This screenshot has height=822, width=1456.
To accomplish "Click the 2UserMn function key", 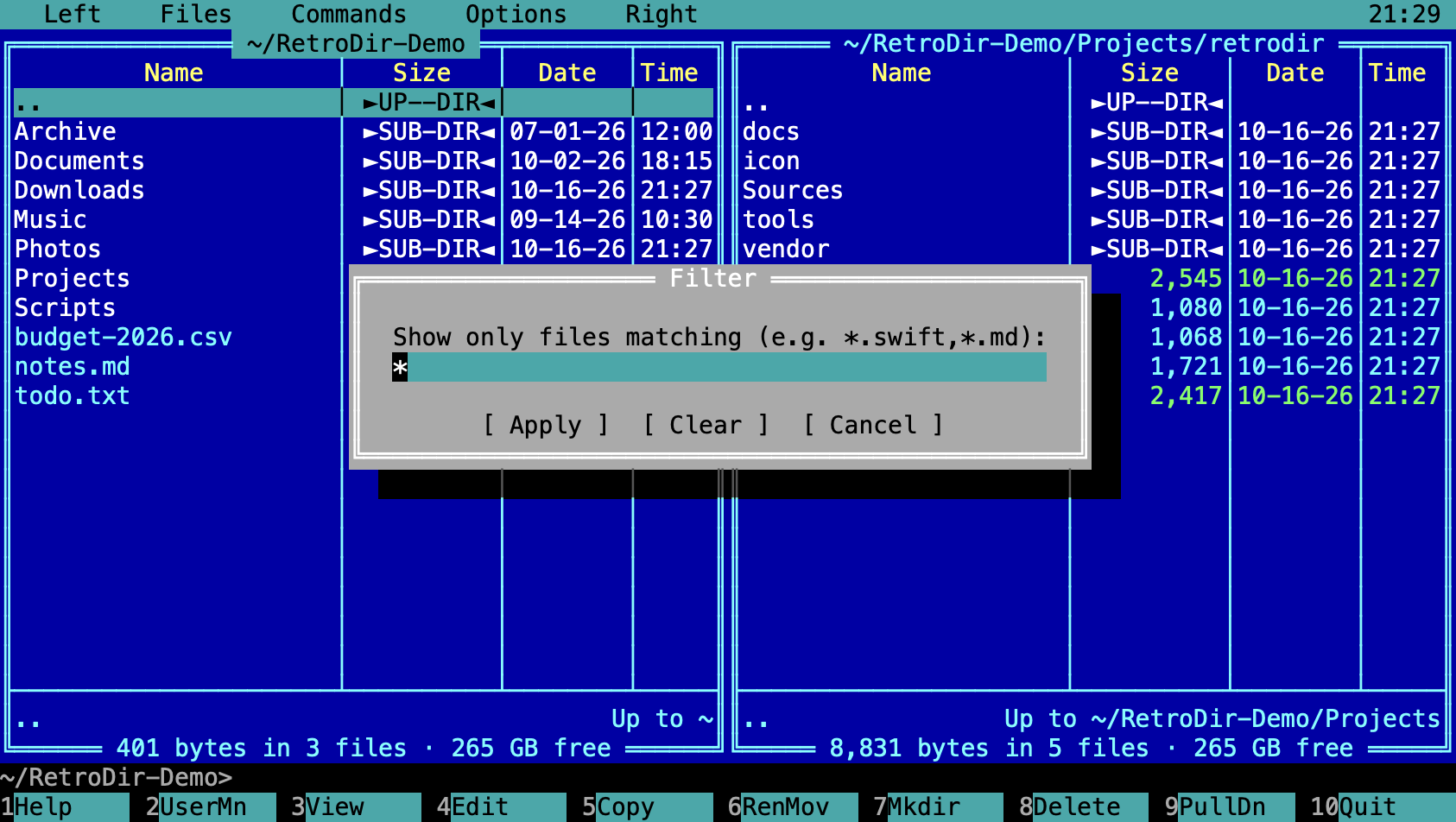I will 211,807.
